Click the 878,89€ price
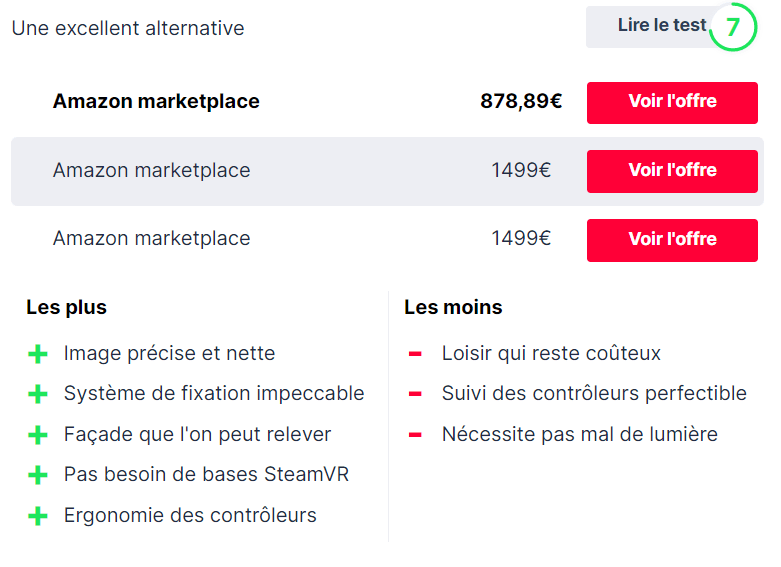Screen dimensions: 781x567 pos(520,102)
